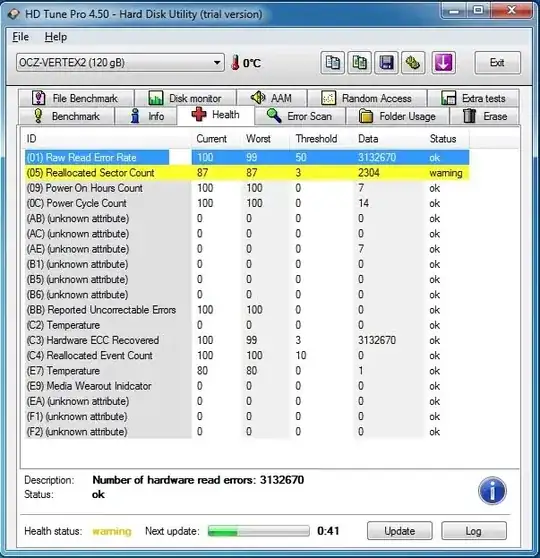Open the AAM tab
Viewport: 540px width, 558px height.
pyautogui.click(x=272, y=98)
